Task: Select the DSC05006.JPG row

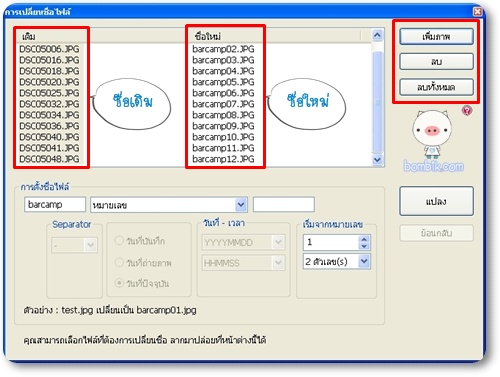Action: [49, 49]
